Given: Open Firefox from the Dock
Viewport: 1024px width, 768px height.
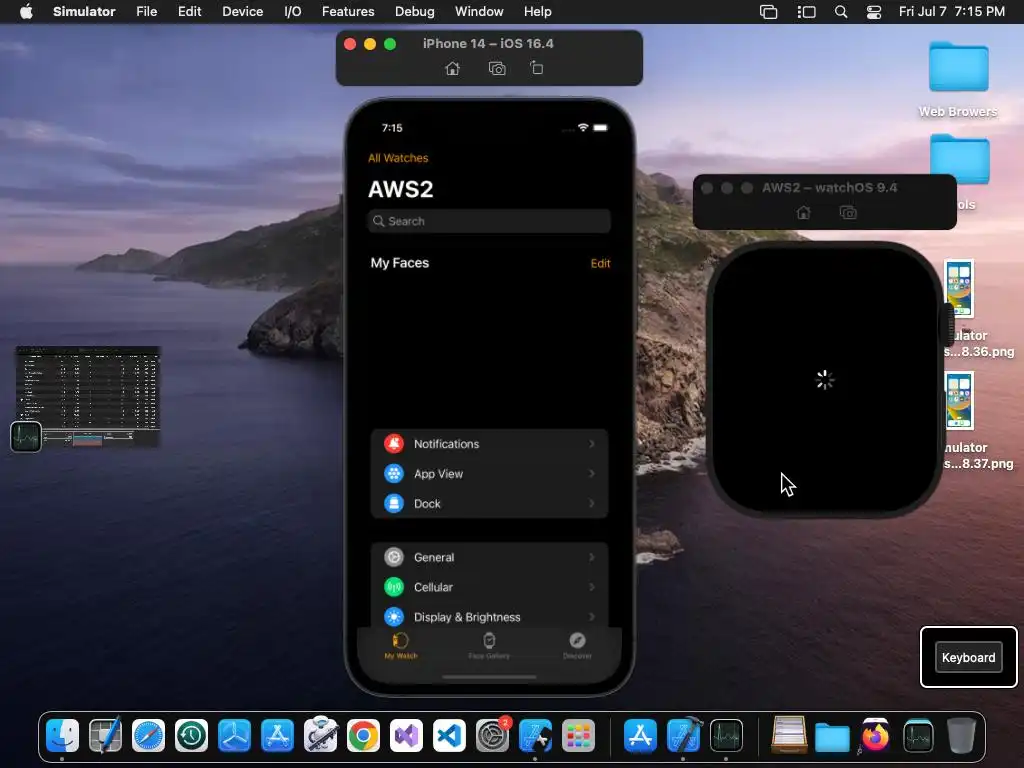Looking at the screenshot, I should click(x=875, y=736).
